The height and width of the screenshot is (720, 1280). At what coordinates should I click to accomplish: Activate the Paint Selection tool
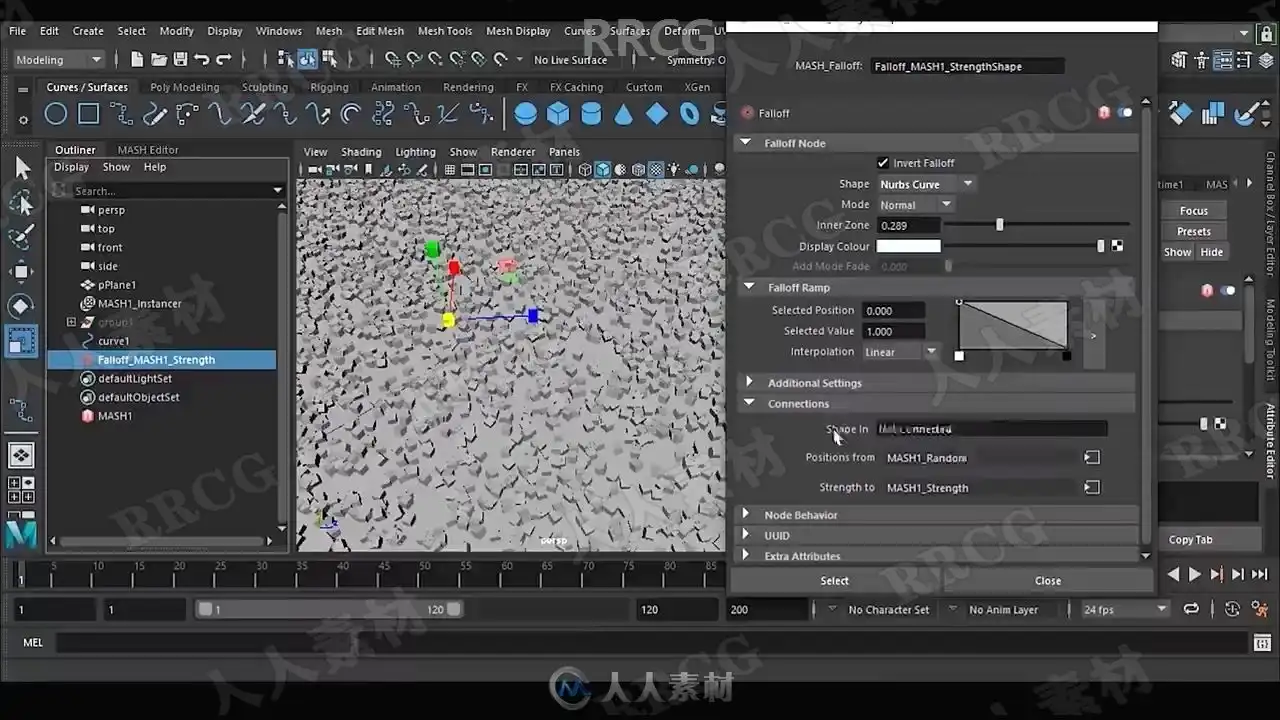click(21, 237)
